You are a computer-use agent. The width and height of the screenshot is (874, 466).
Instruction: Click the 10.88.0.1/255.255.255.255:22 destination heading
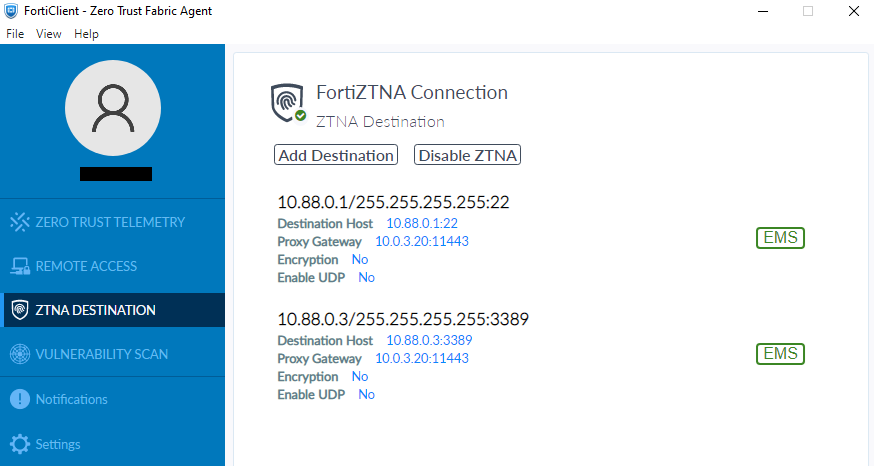[394, 202]
